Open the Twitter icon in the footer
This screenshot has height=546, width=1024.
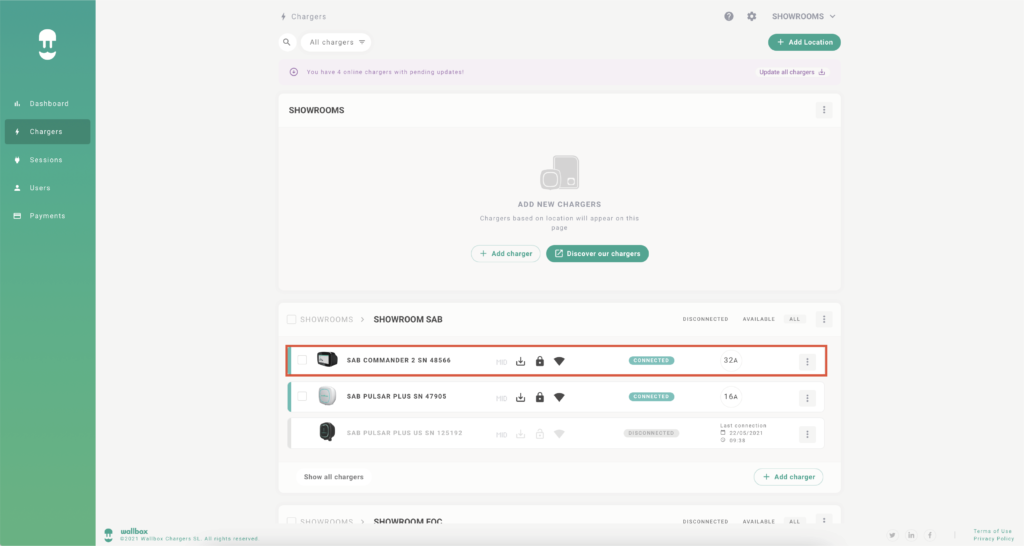coord(892,536)
